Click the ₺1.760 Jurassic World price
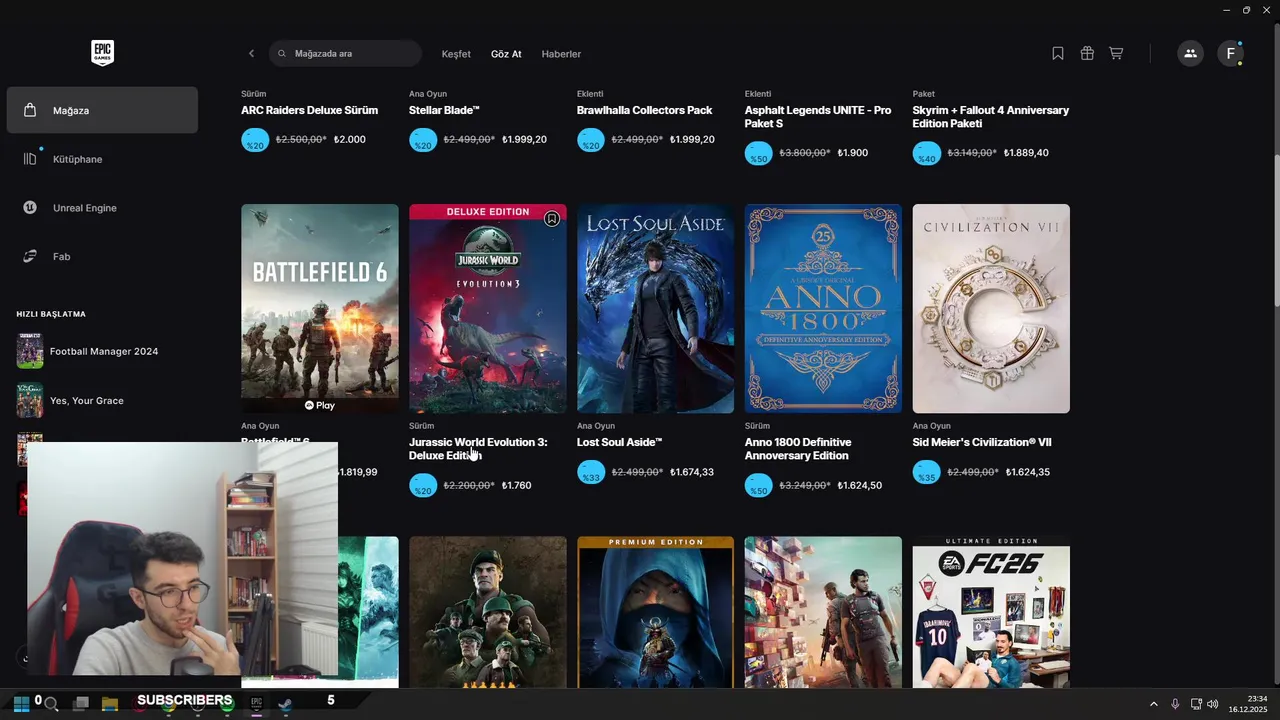 [x=516, y=485]
